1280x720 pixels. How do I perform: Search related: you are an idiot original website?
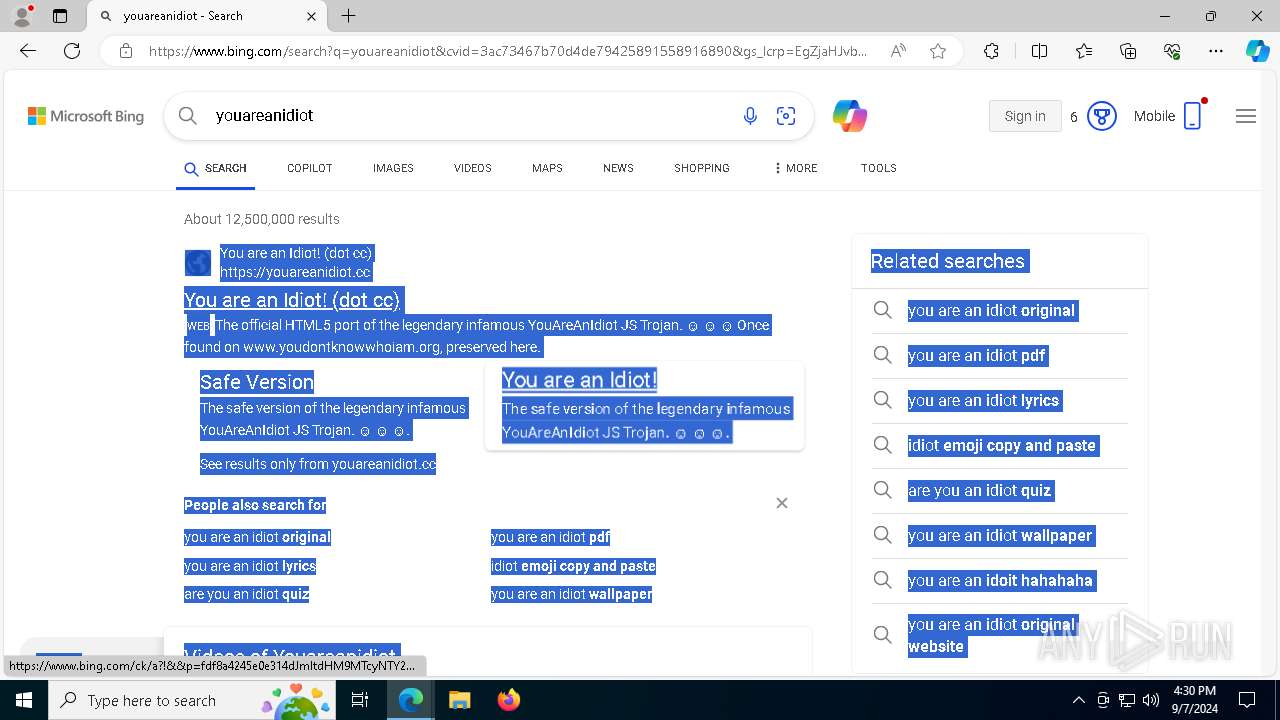tap(991, 636)
